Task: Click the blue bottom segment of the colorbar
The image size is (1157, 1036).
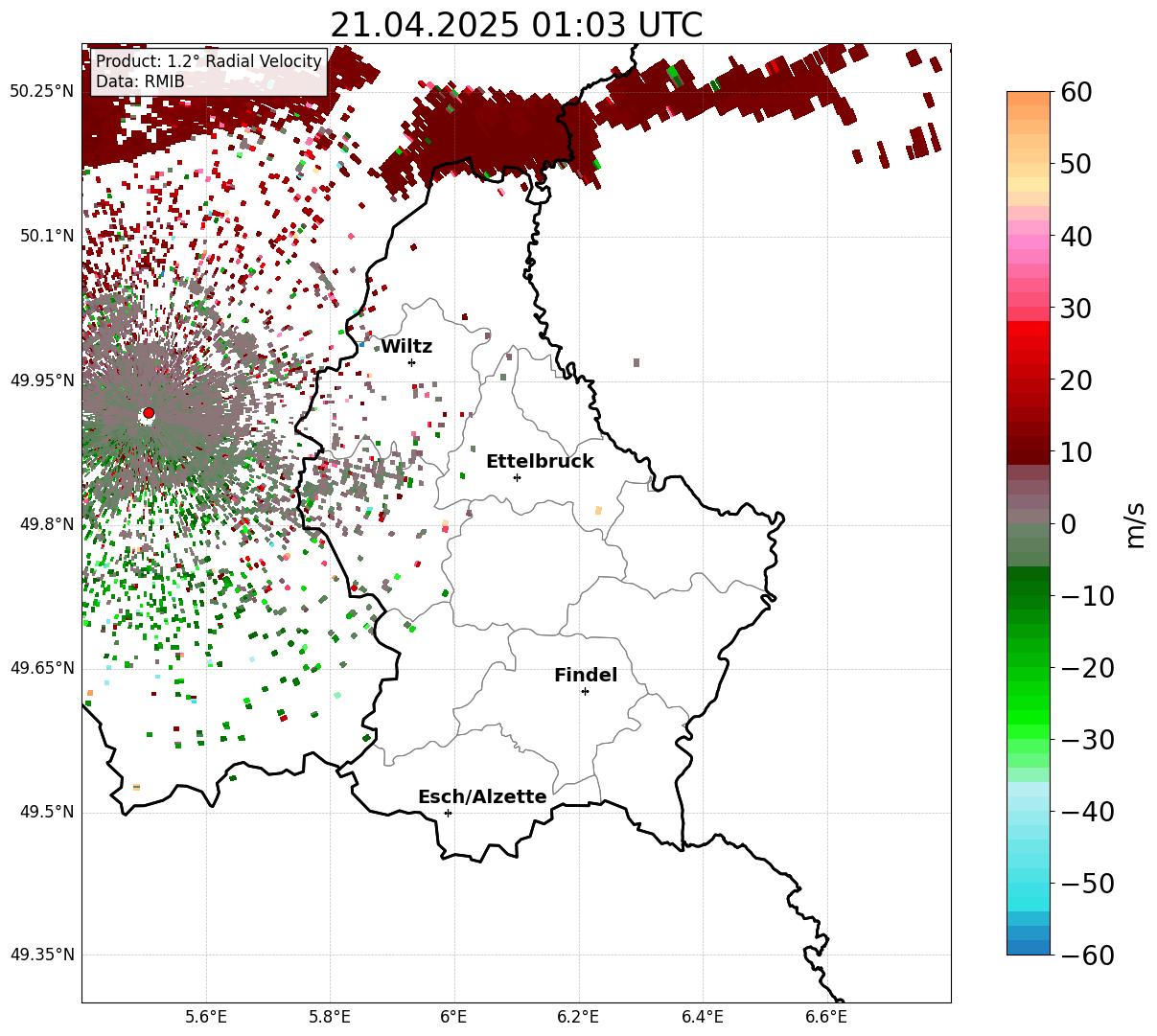Action: pos(1029,947)
